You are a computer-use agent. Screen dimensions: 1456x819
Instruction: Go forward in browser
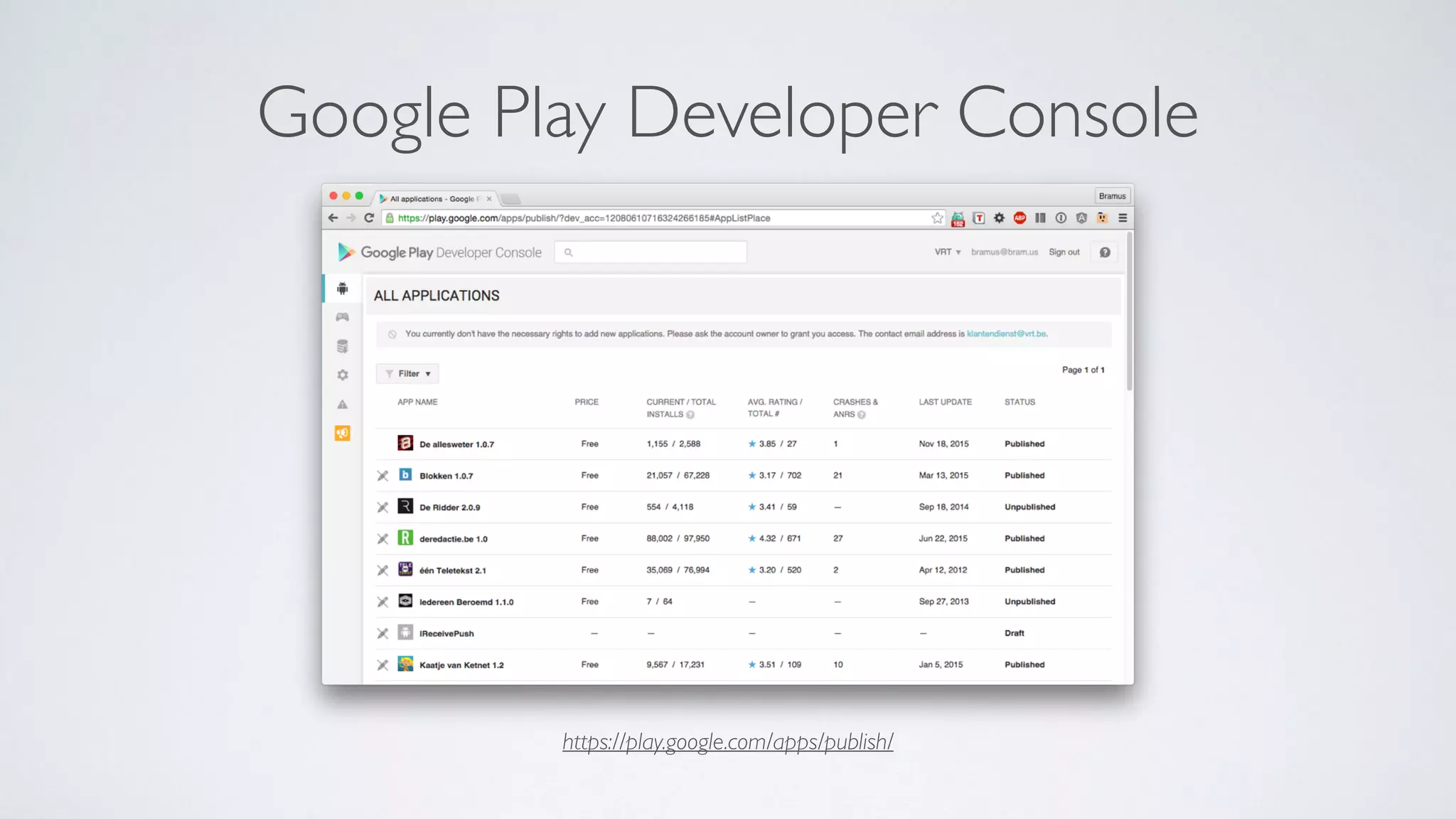point(350,218)
